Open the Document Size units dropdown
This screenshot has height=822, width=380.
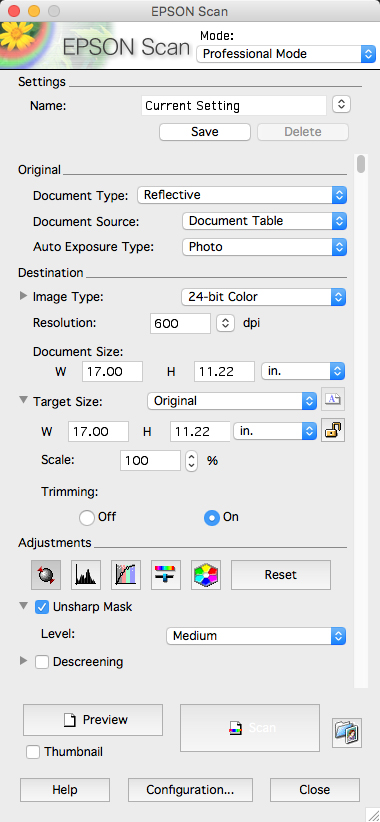click(303, 372)
